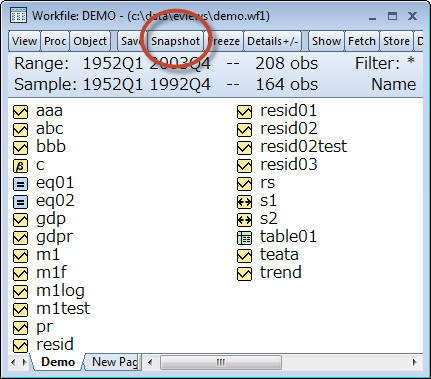Screen dimensions: 431x379
Task: Click the Range 1952Q1 2003Q4 line
Action: tap(166, 63)
